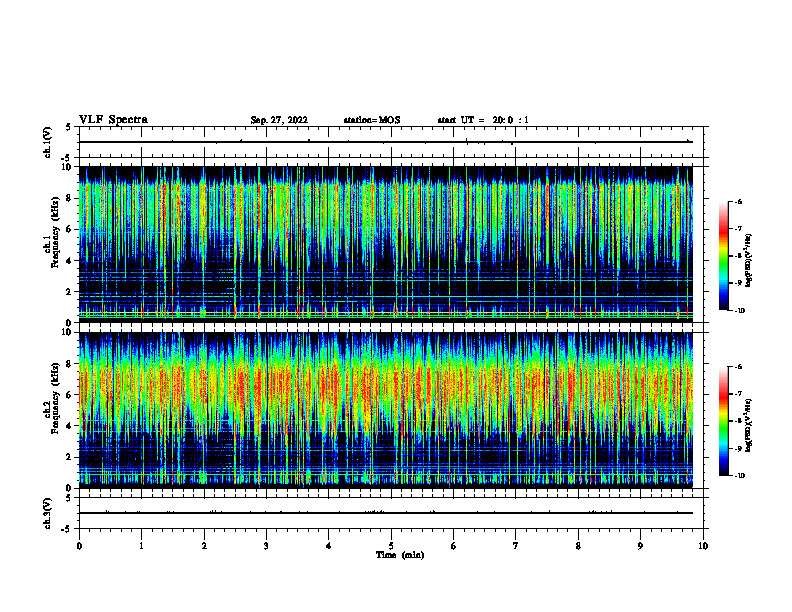
Task: Click time axis tick label "2"
Action: pos(204,546)
